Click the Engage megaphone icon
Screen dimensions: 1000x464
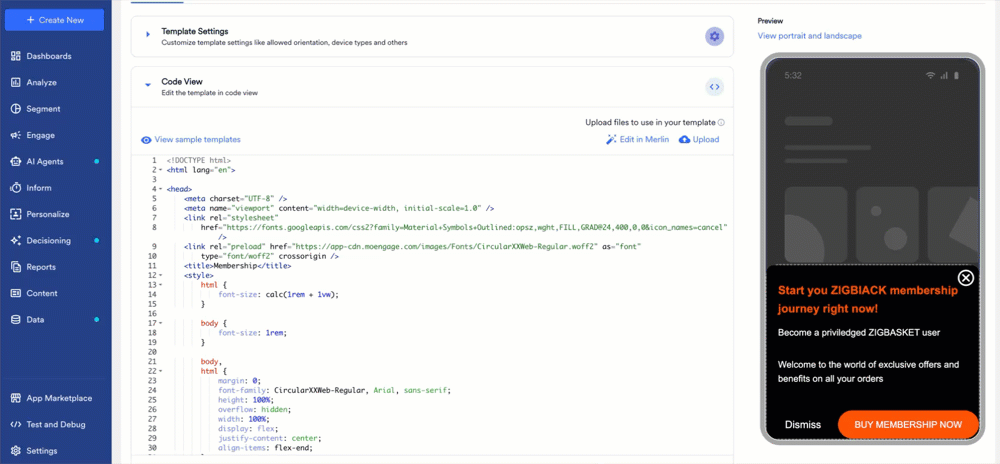pos(16,135)
